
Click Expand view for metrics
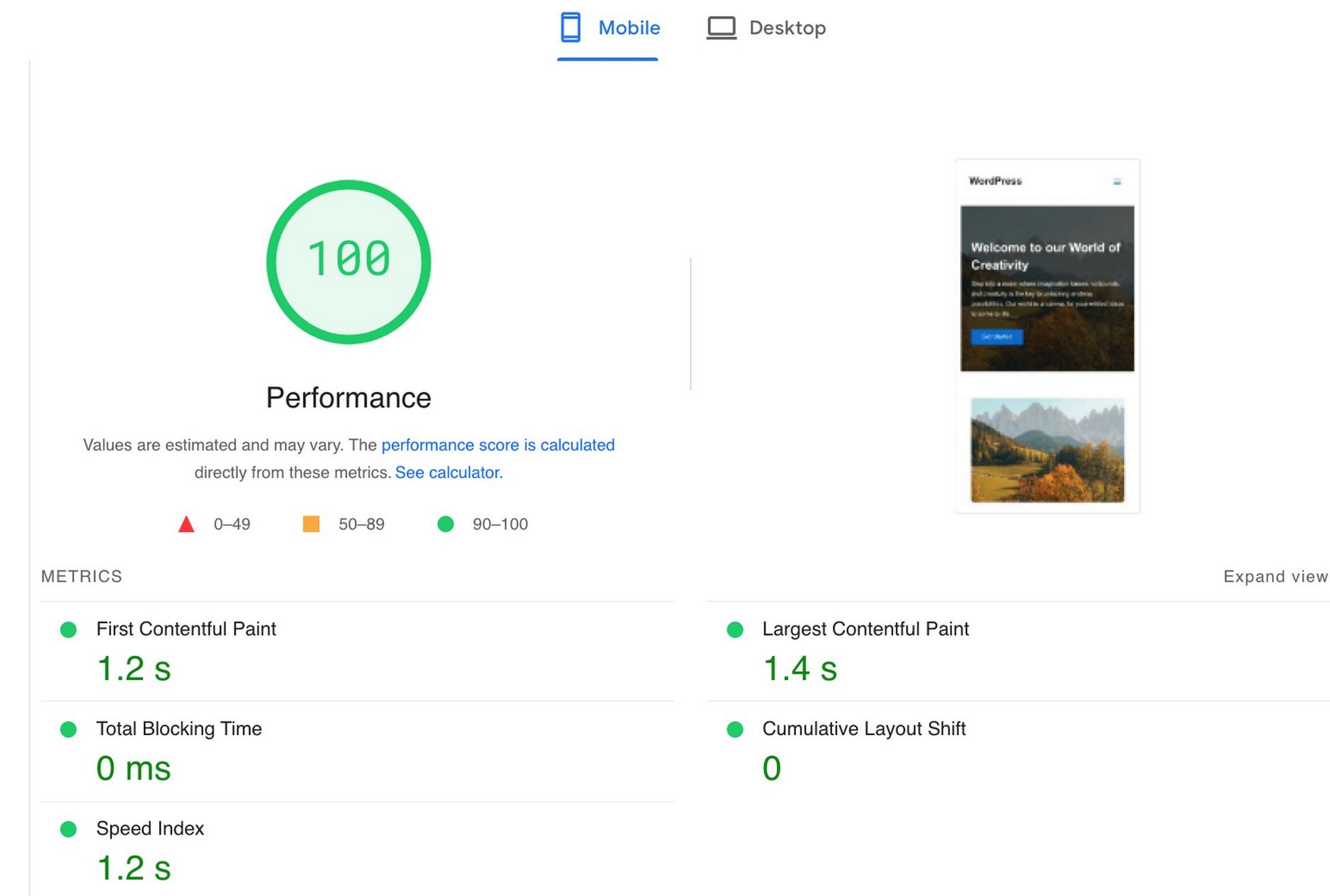click(x=1275, y=576)
